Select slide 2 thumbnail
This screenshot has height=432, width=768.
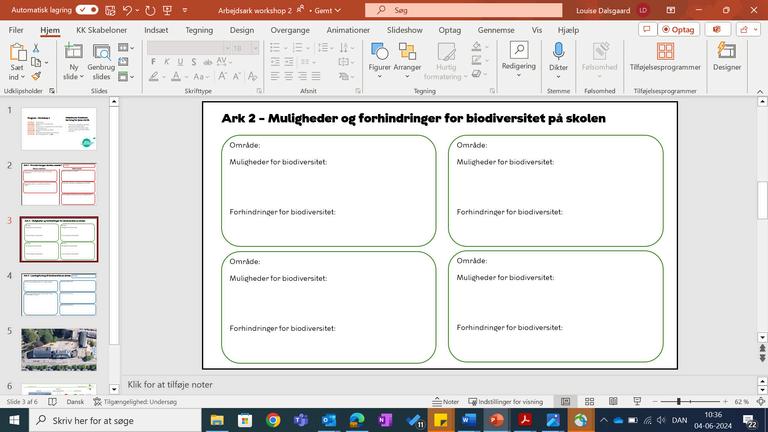tap(59, 184)
